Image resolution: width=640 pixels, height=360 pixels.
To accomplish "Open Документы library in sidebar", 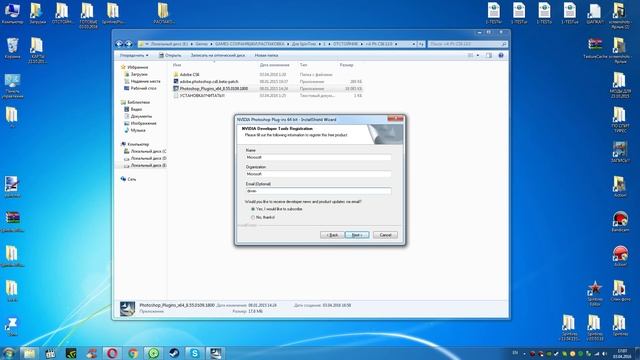I will (141, 116).
